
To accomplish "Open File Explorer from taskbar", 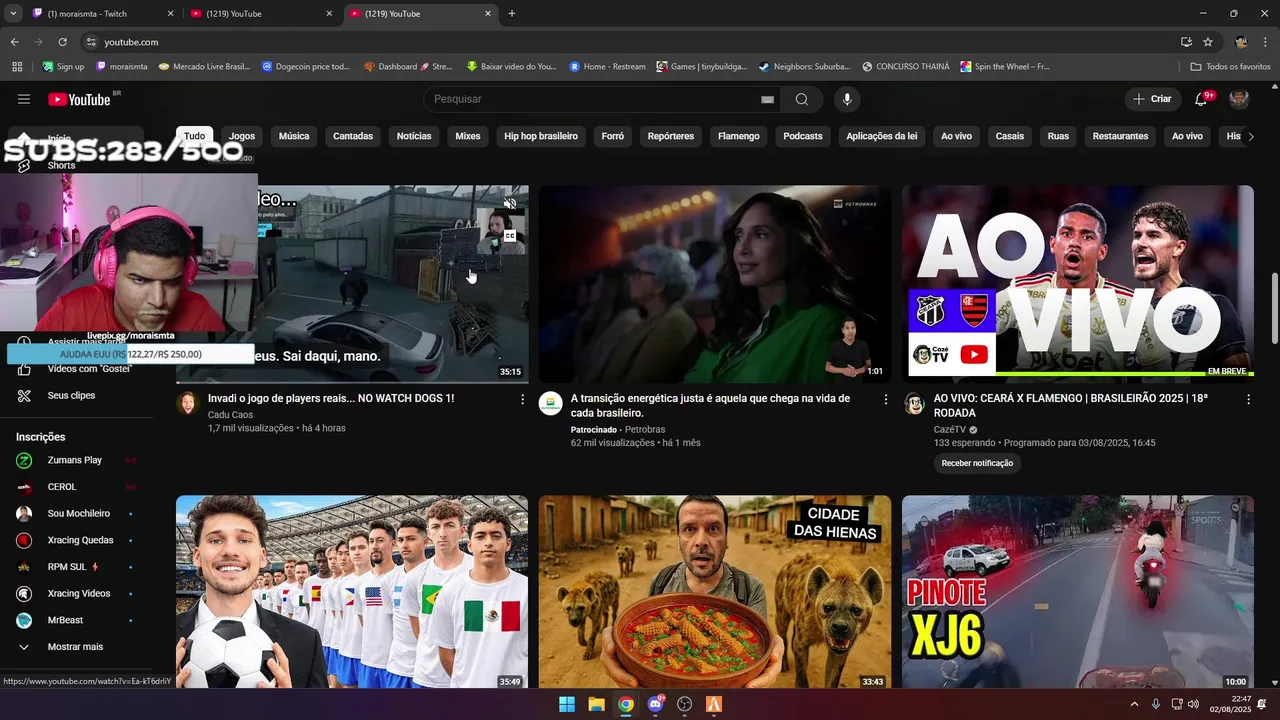I will click(x=596, y=704).
